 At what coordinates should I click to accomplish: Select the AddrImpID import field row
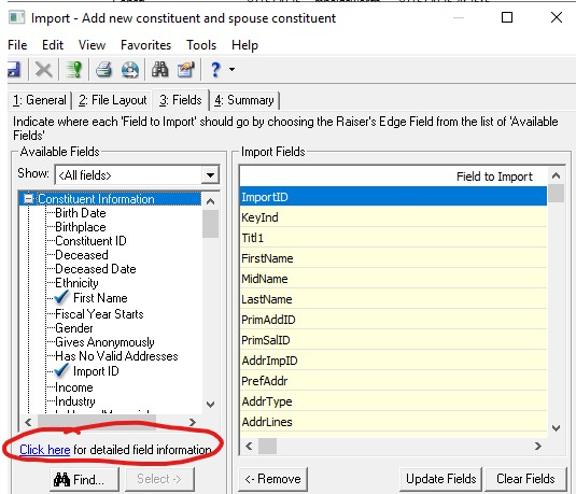(393, 360)
